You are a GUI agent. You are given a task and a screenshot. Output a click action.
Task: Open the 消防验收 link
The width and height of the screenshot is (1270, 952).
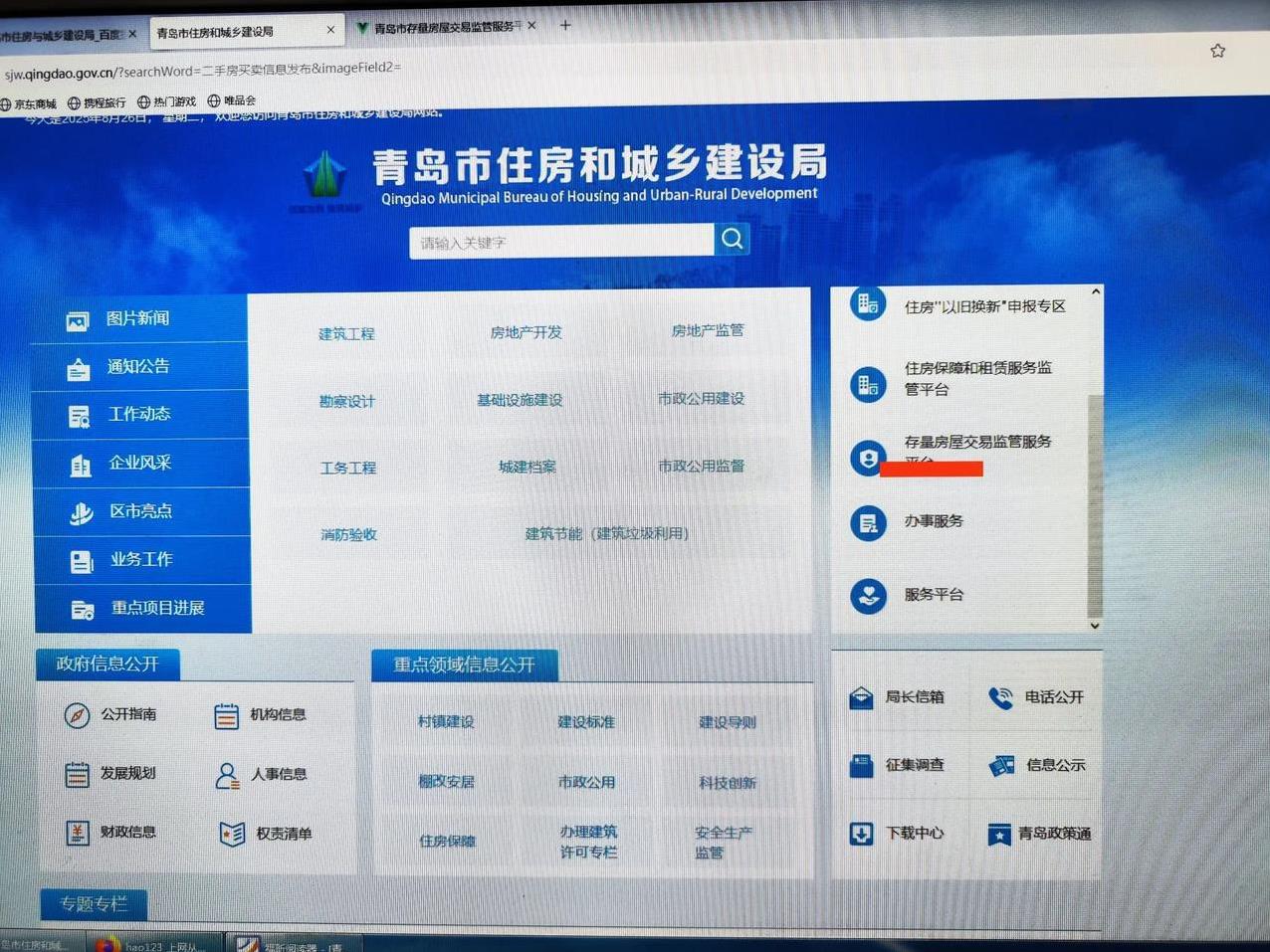[348, 535]
